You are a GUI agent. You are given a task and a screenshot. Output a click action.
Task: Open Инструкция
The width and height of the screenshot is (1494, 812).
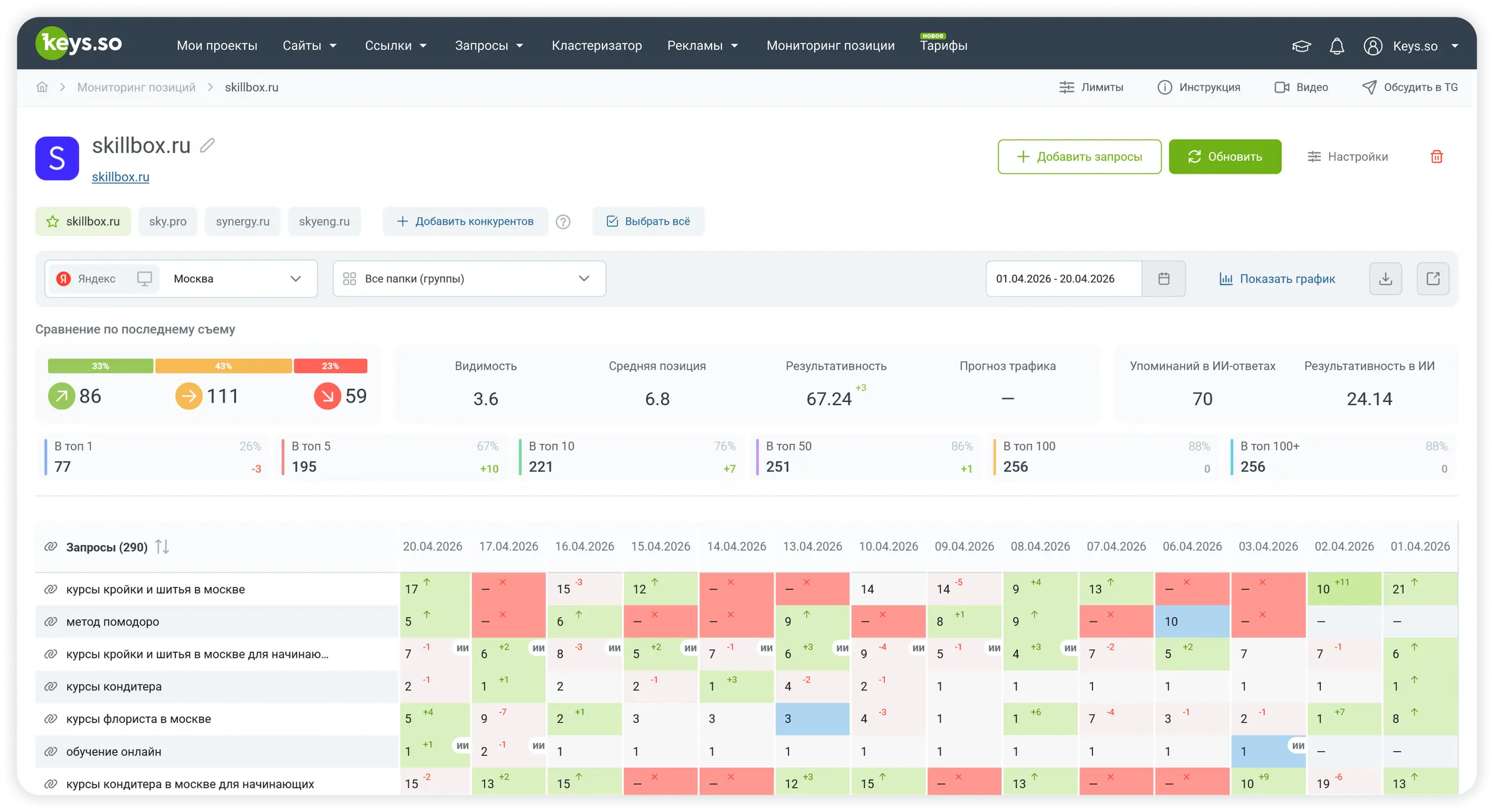tap(1198, 87)
